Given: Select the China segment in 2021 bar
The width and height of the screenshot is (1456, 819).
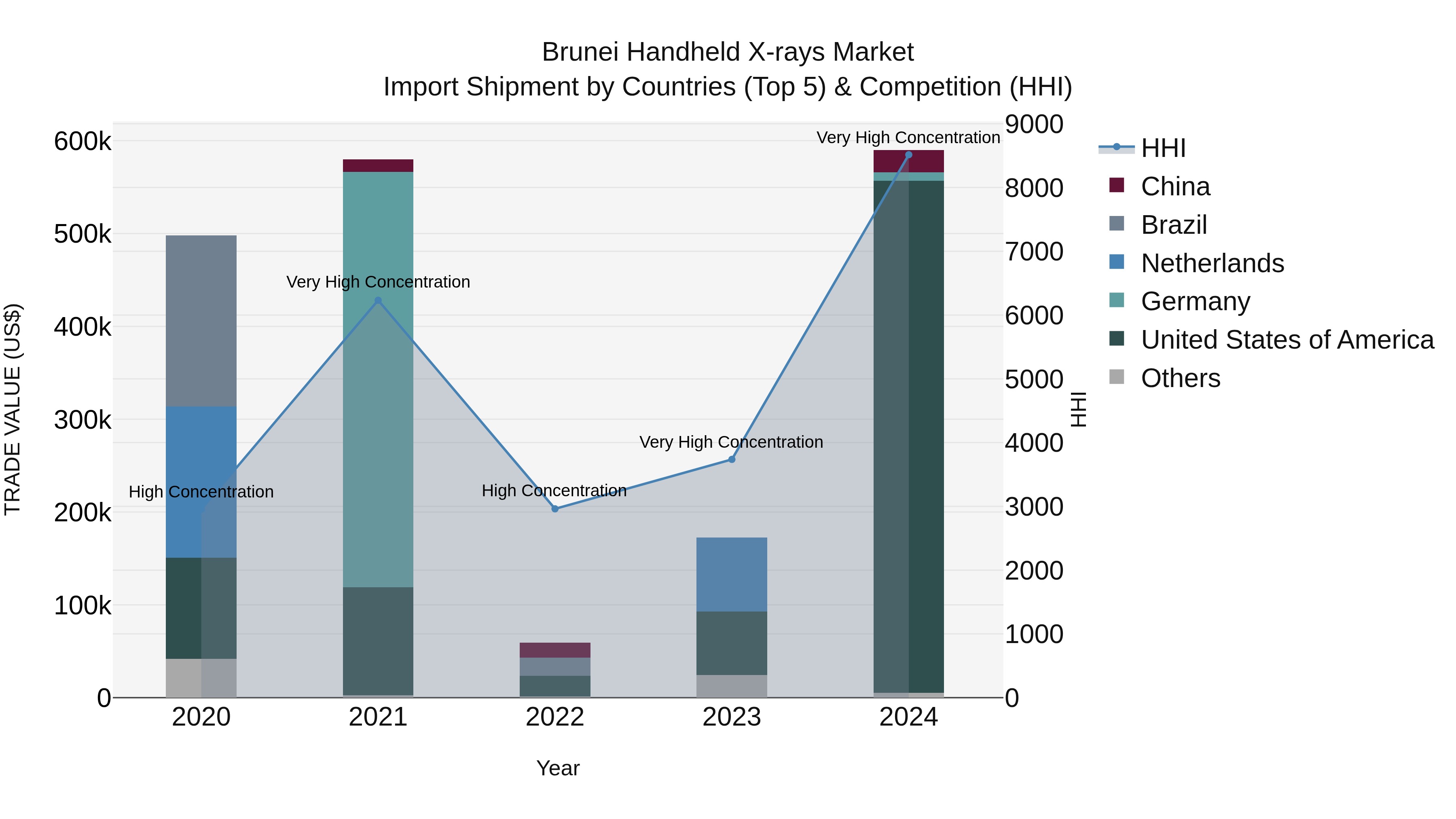Looking at the screenshot, I should pyautogui.click(x=378, y=165).
